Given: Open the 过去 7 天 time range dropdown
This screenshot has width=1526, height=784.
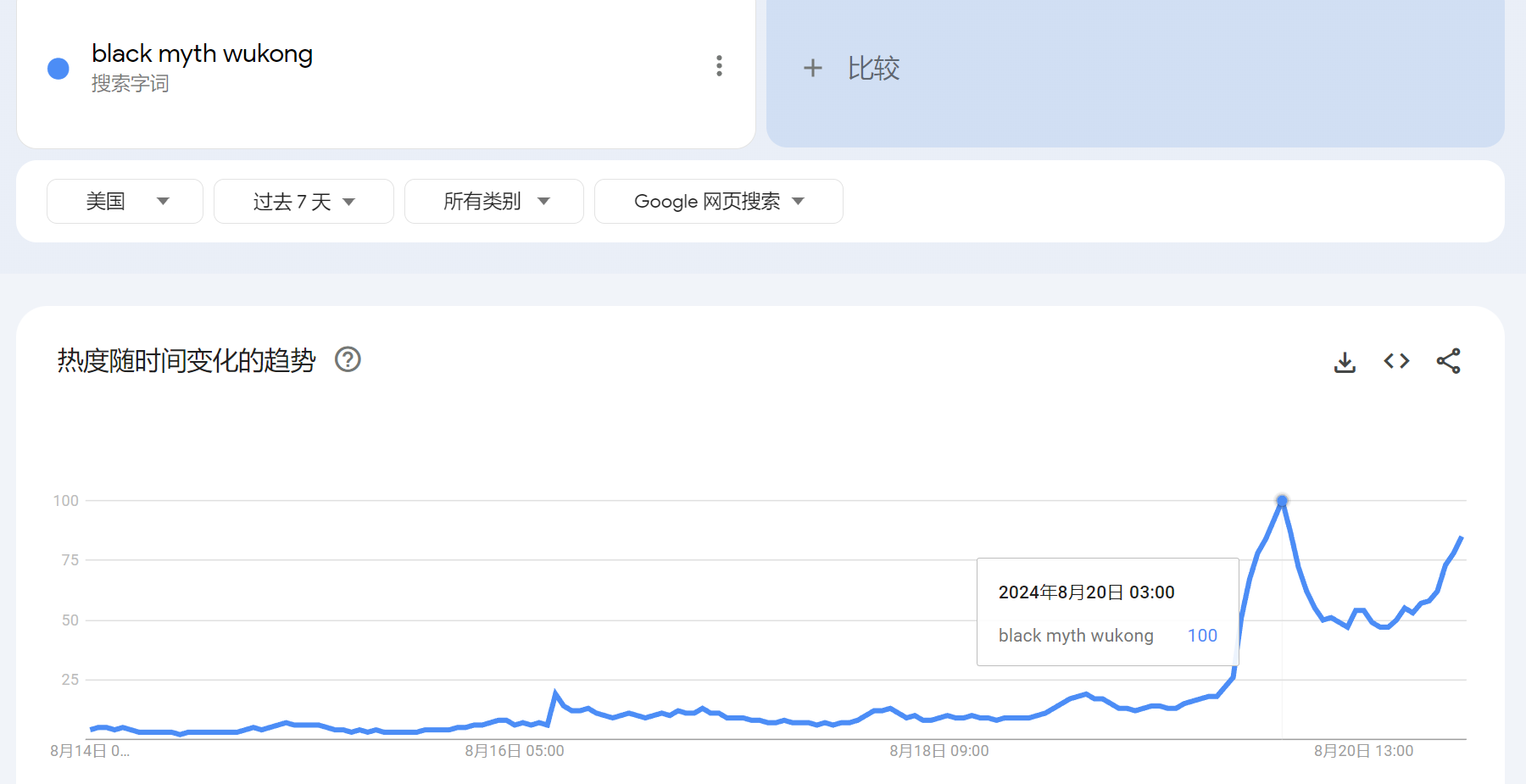Looking at the screenshot, I should pyautogui.click(x=304, y=202).
